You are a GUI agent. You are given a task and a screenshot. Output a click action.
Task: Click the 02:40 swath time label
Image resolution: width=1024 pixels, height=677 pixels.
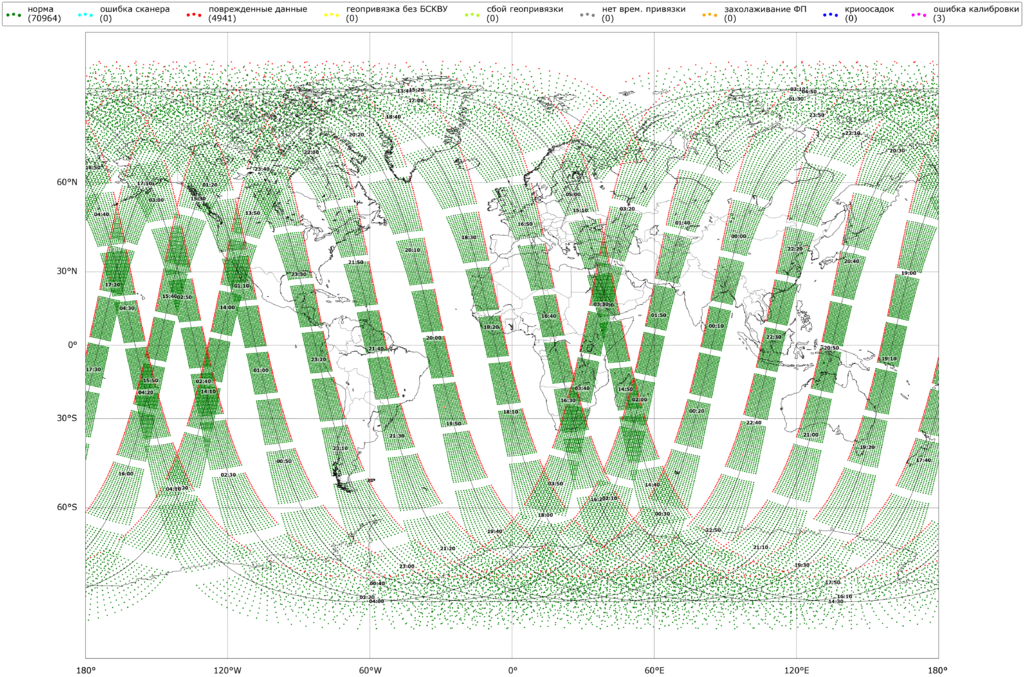[x=204, y=381]
